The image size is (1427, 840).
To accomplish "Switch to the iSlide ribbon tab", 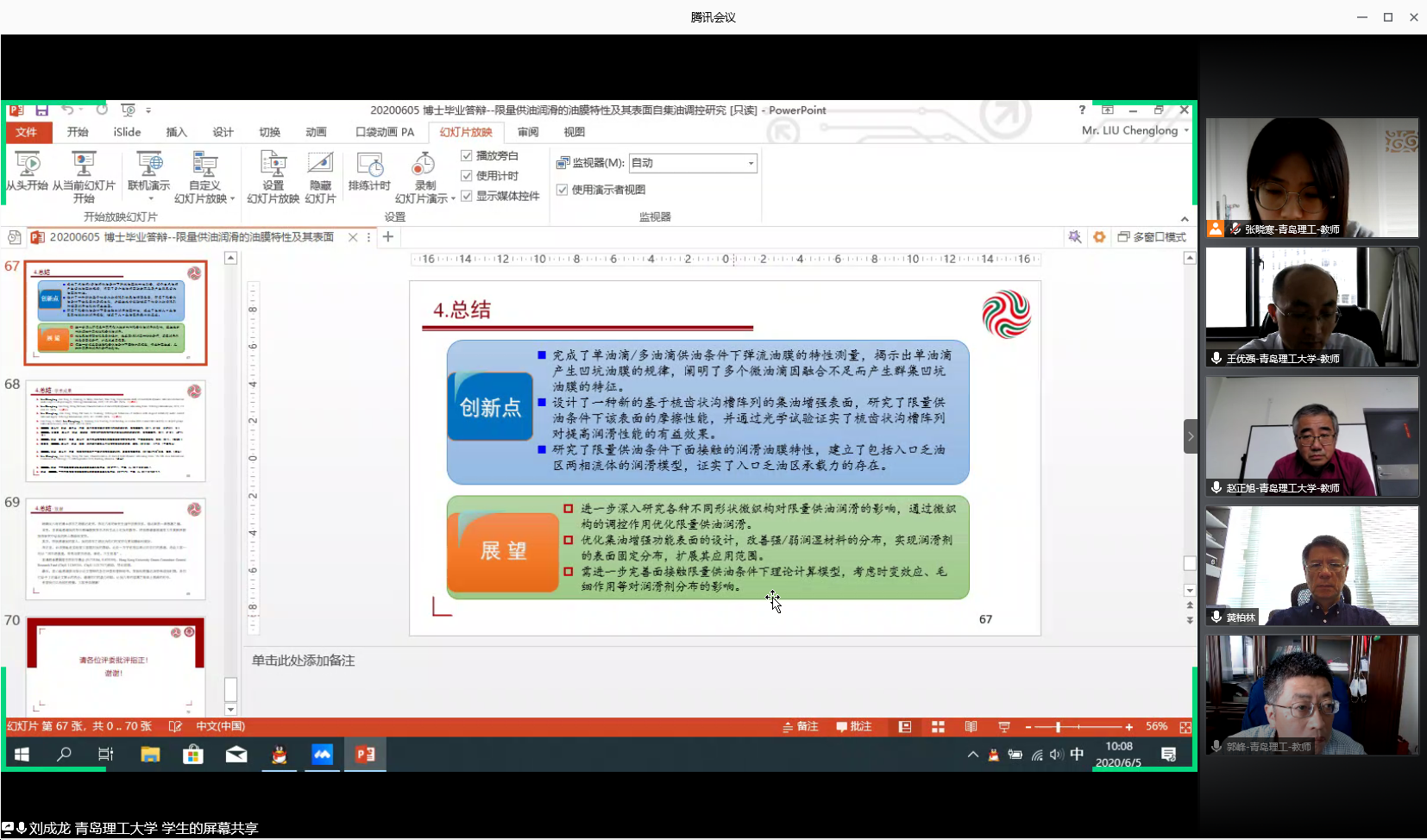I will 127,132.
